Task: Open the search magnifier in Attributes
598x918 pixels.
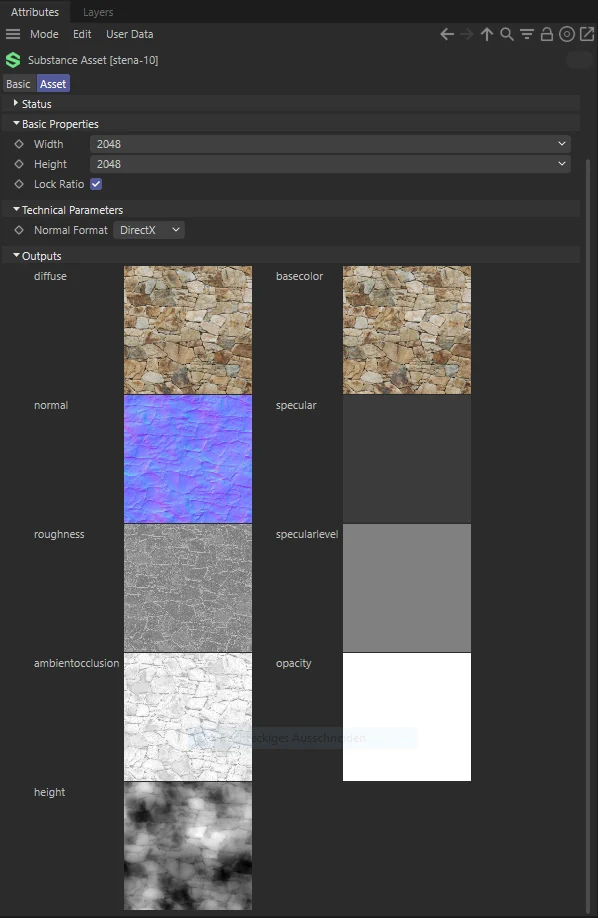Action: tap(507, 35)
